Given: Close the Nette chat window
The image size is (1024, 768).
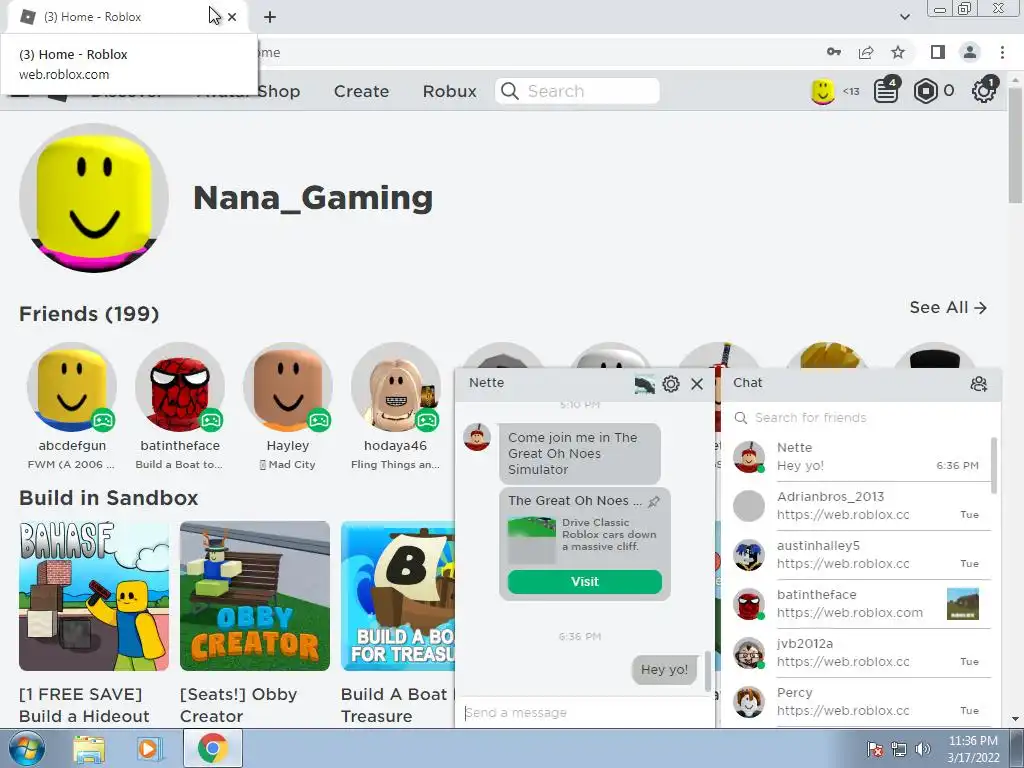Looking at the screenshot, I should pyautogui.click(x=697, y=384).
